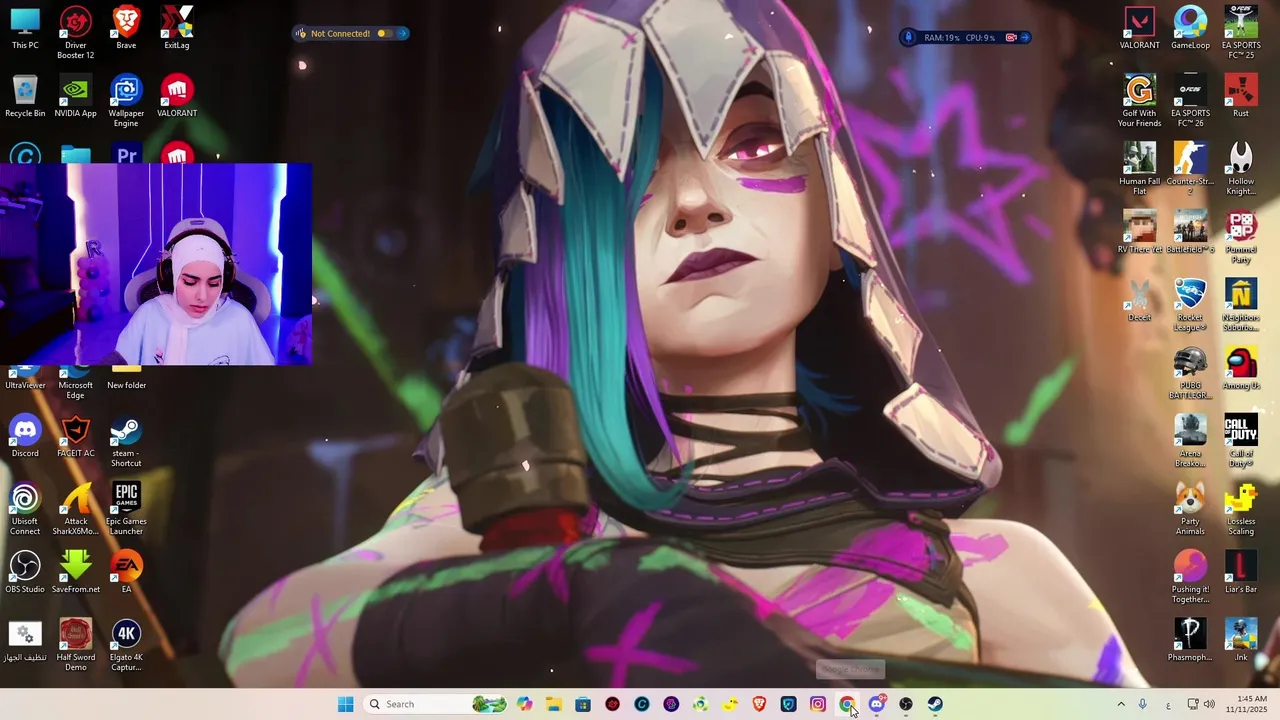Open the New folder on desktop
This screenshot has width=1280, height=720.
[126, 380]
